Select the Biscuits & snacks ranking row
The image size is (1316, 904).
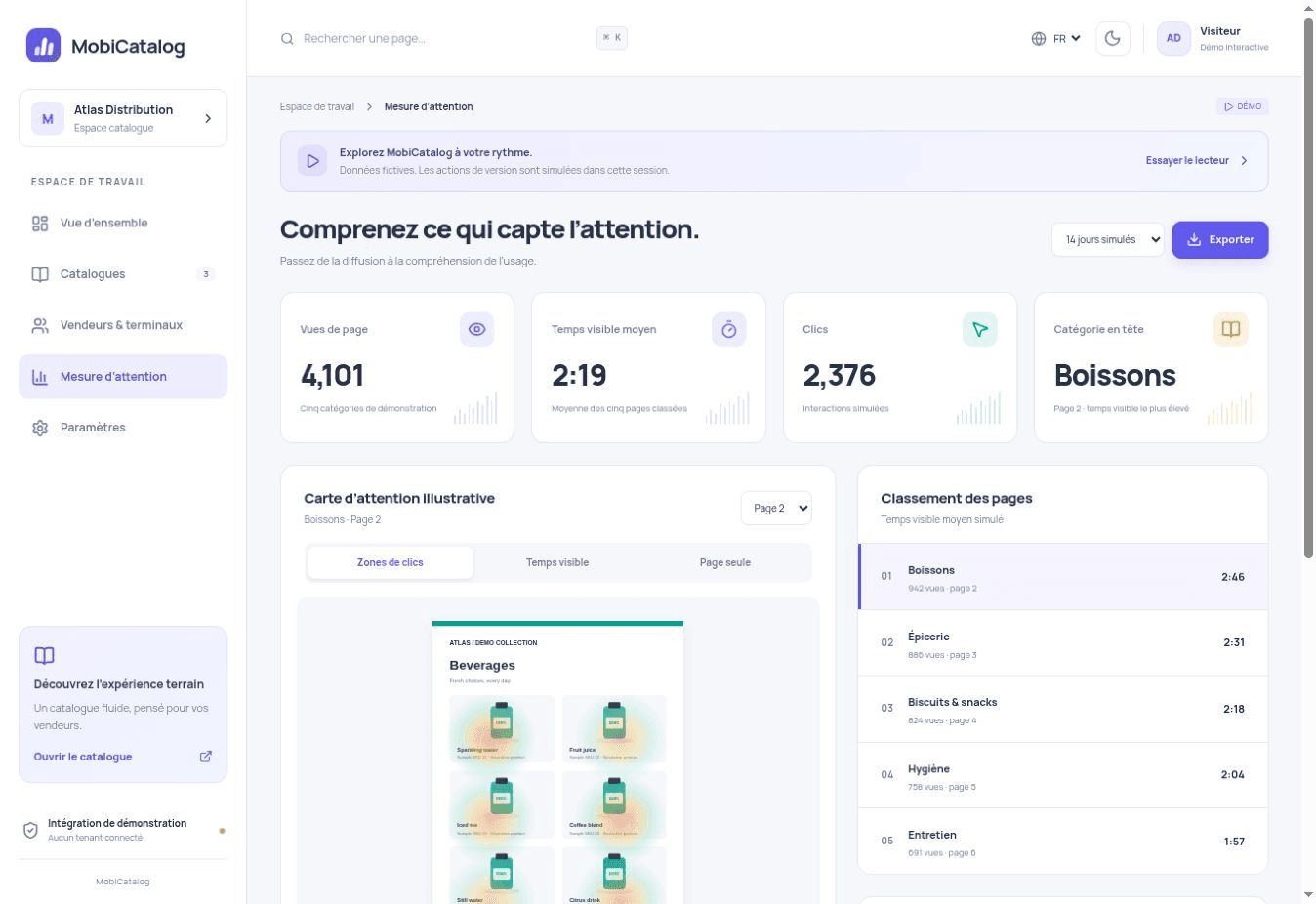(1063, 709)
